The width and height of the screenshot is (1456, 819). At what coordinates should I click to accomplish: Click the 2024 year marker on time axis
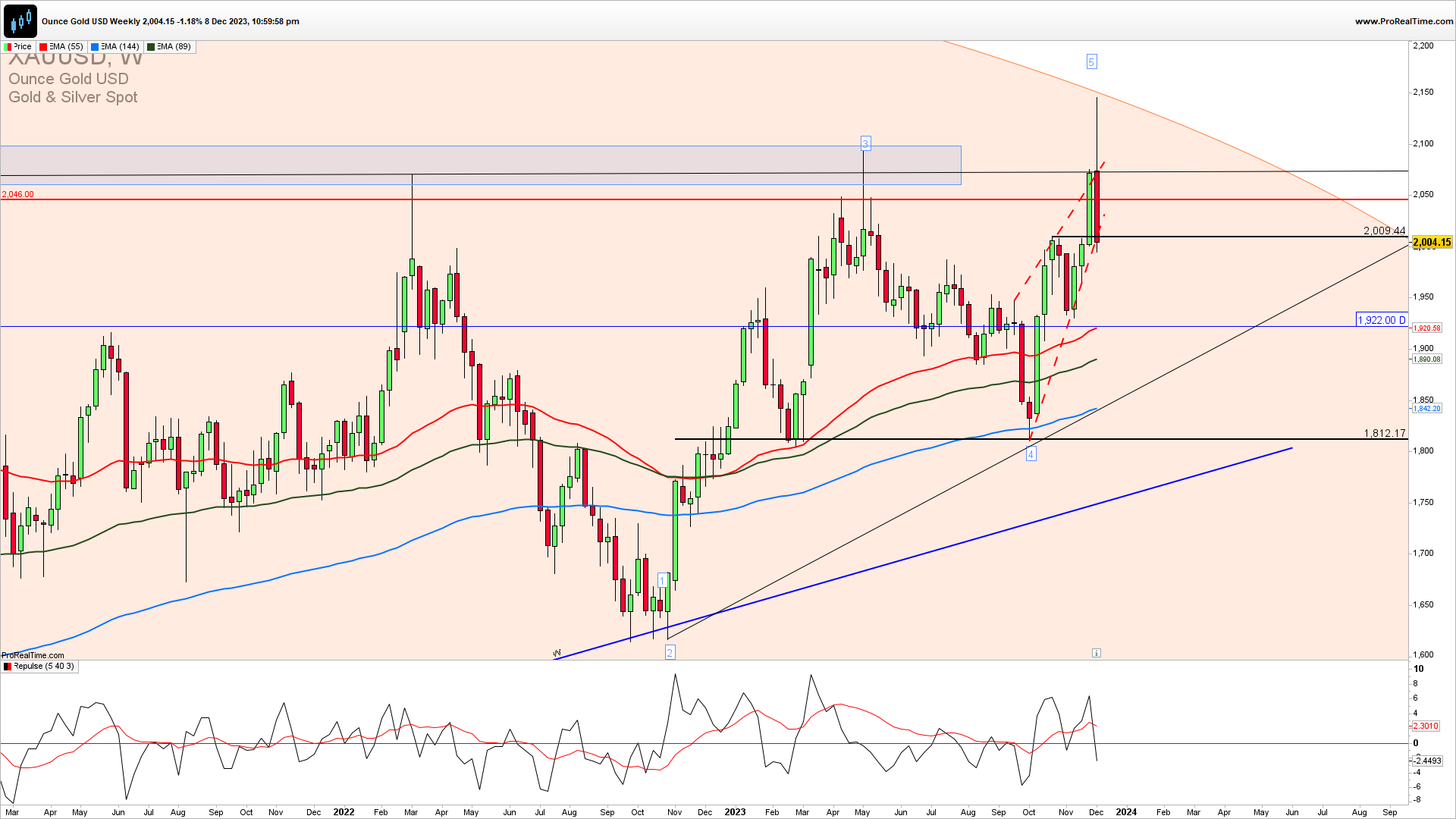coord(1126,812)
